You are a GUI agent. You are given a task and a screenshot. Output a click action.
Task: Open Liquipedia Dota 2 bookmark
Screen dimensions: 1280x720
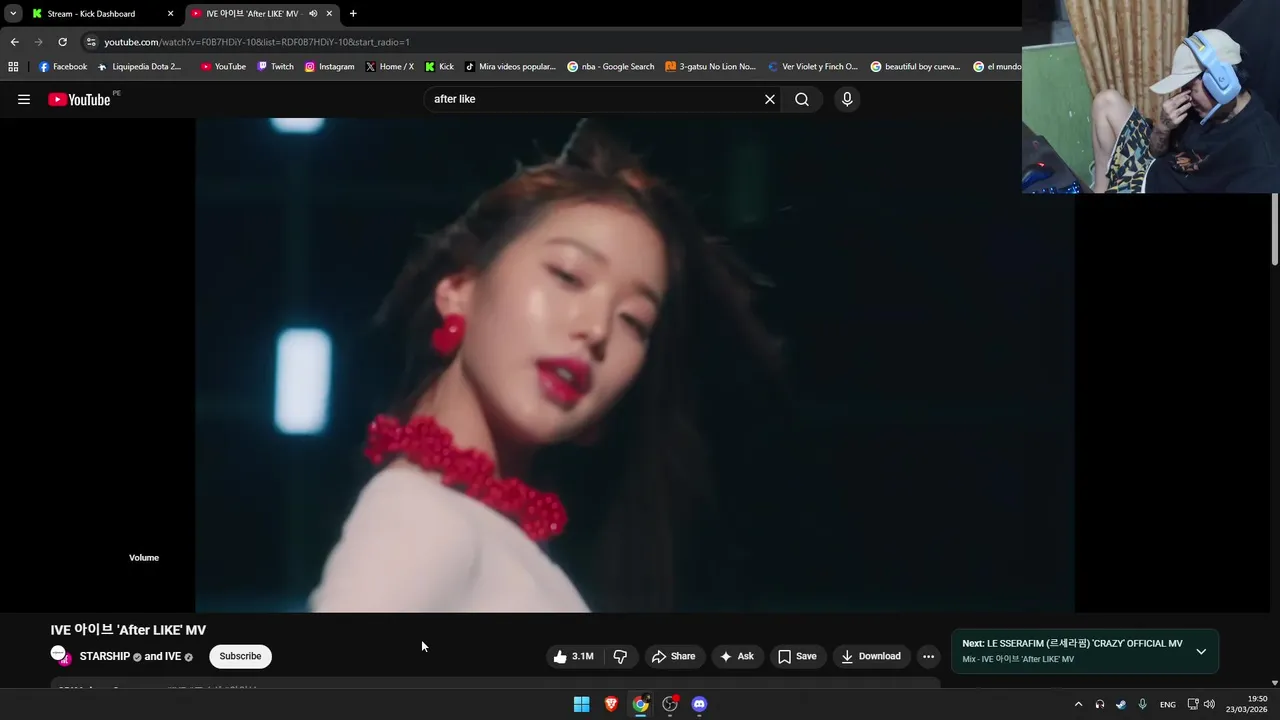[x=140, y=67]
